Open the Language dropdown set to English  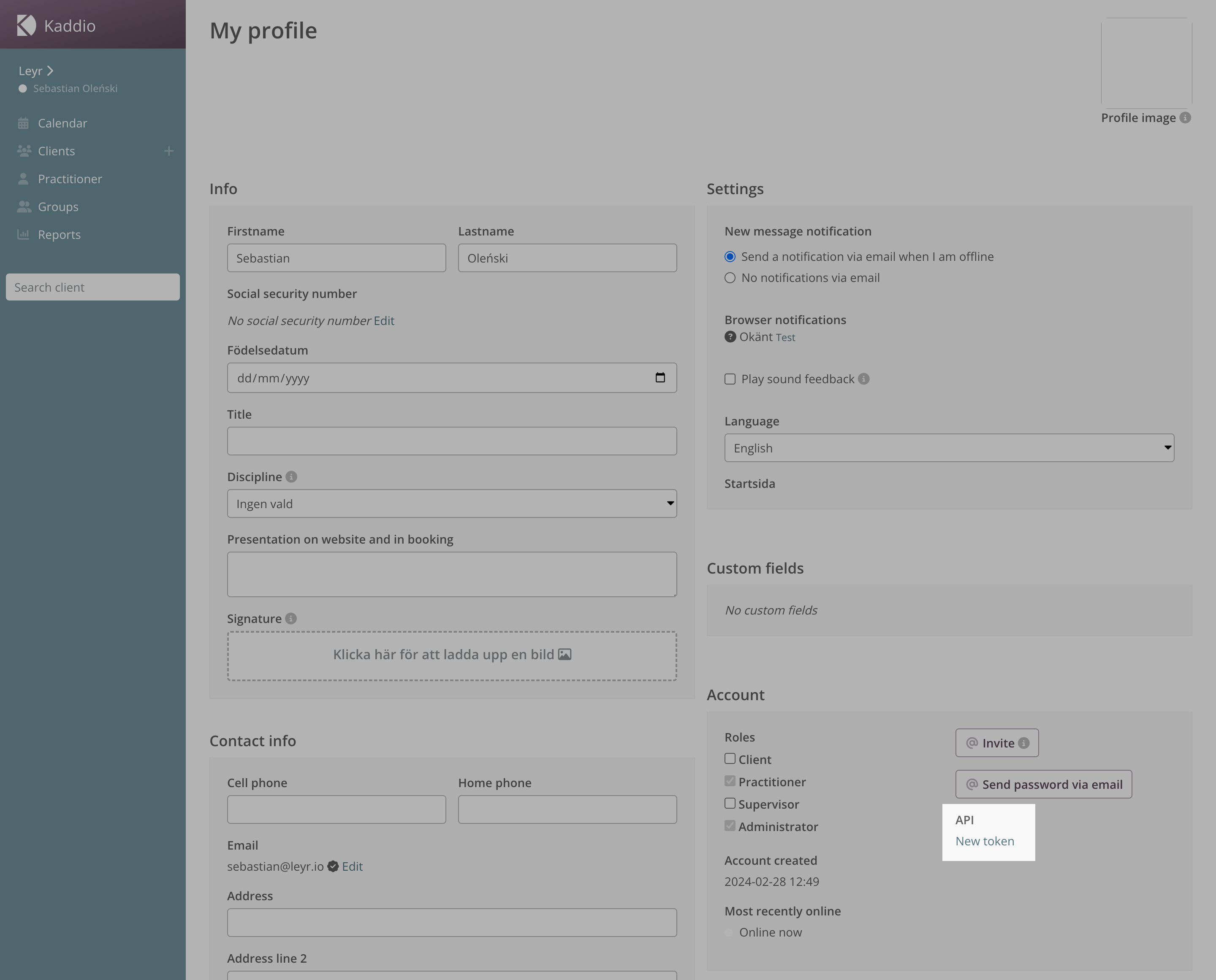949,448
